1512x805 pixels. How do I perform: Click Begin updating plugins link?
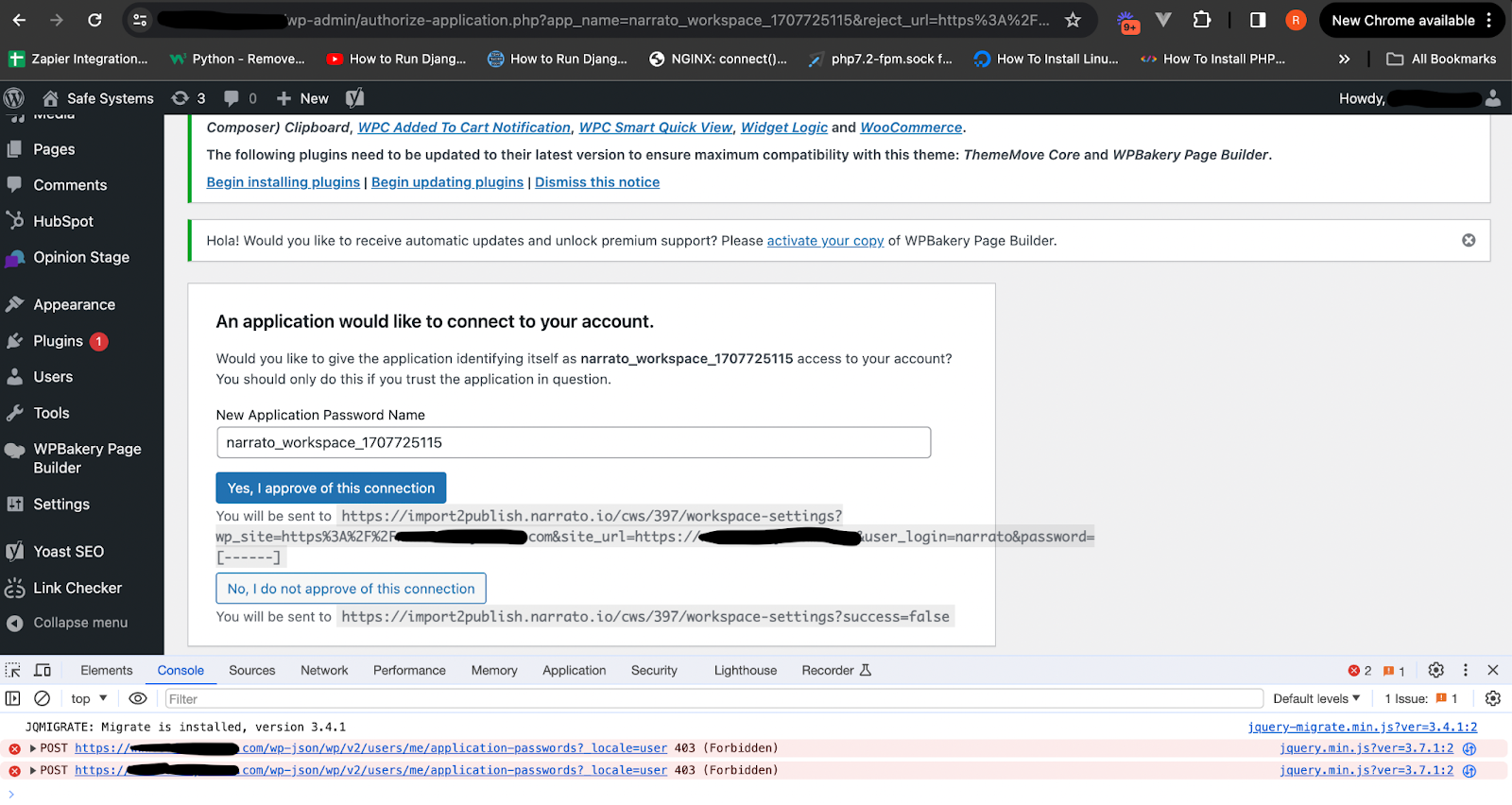(447, 181)
